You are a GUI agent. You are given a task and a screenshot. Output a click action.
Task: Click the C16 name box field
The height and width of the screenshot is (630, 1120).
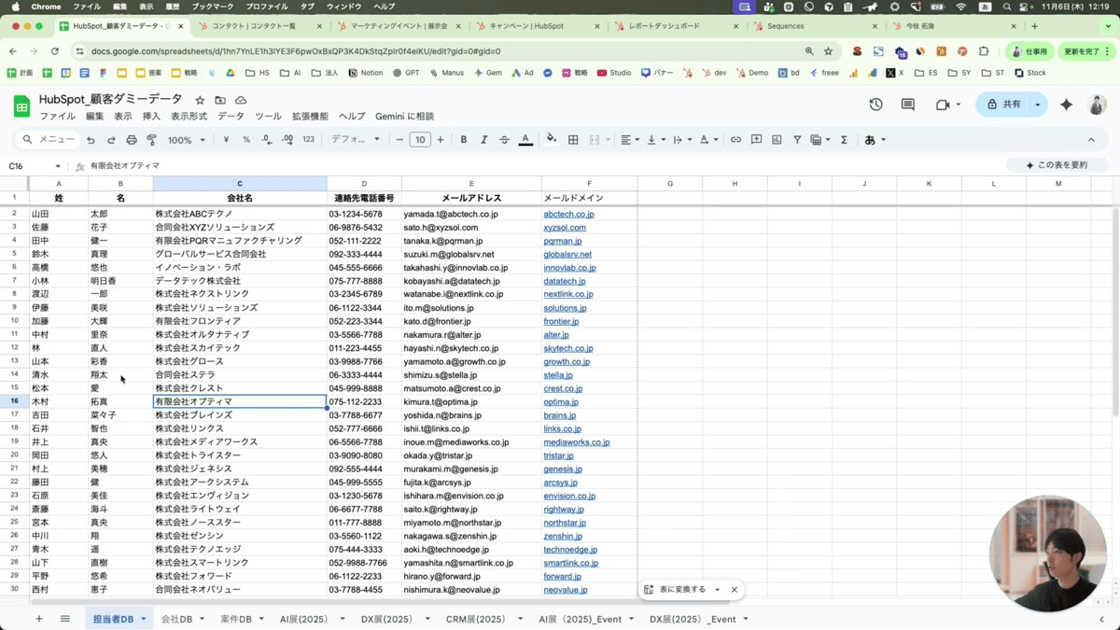30,166
